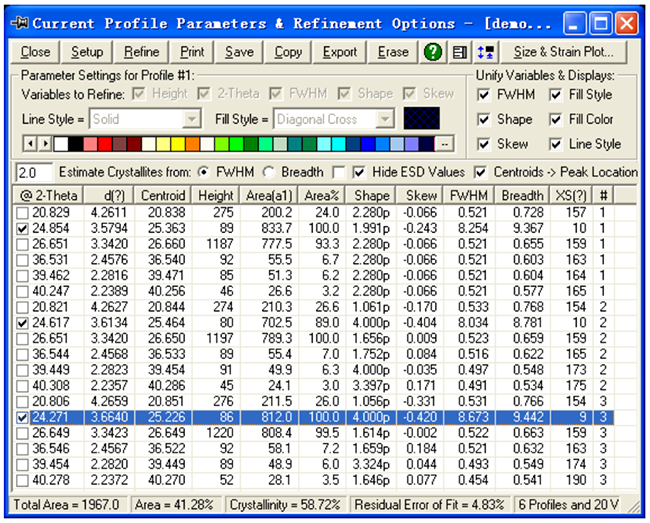The image size is (650, 523).
Task: Click the Skew column header
Action: click(420, 195)
